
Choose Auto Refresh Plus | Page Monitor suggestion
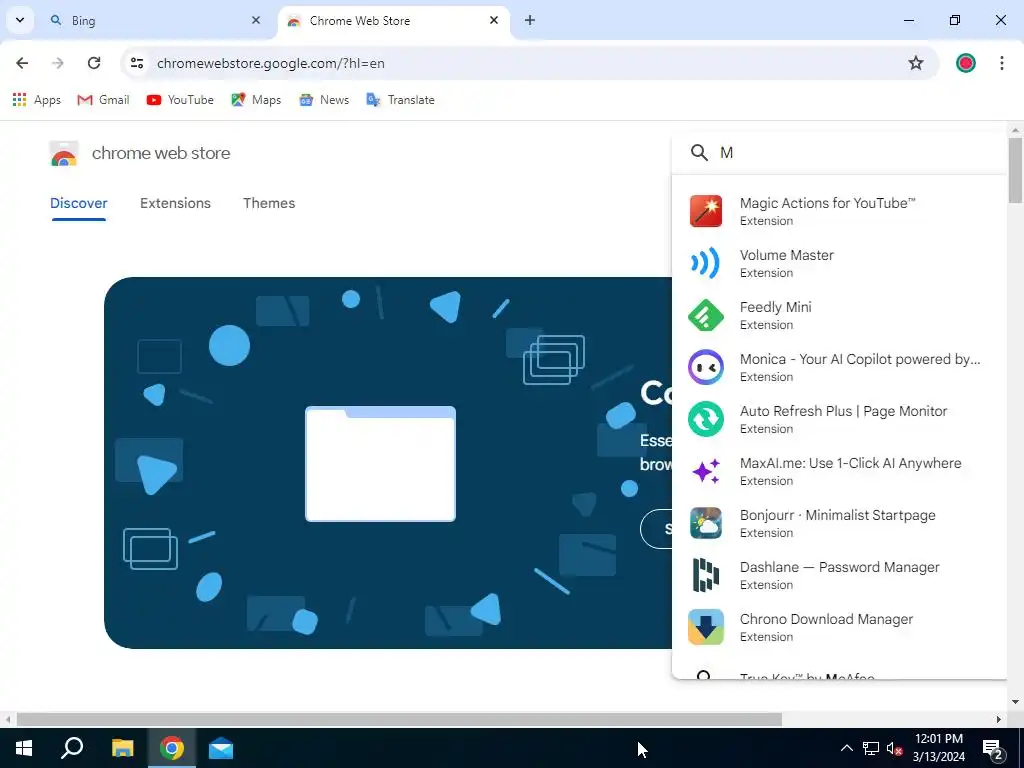click(x=839, y=419)
